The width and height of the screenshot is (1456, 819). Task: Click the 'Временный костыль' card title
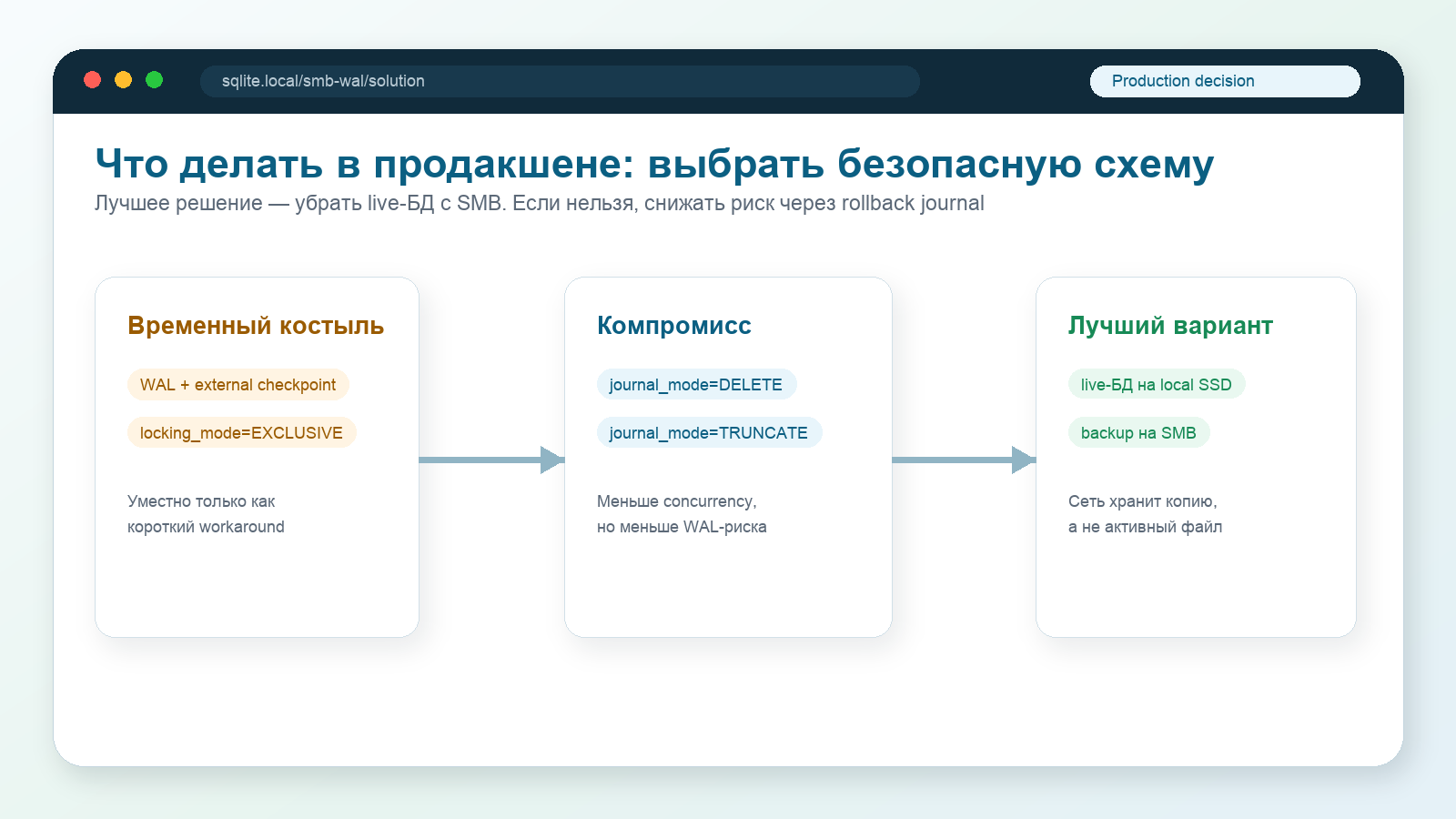[256, 326]
